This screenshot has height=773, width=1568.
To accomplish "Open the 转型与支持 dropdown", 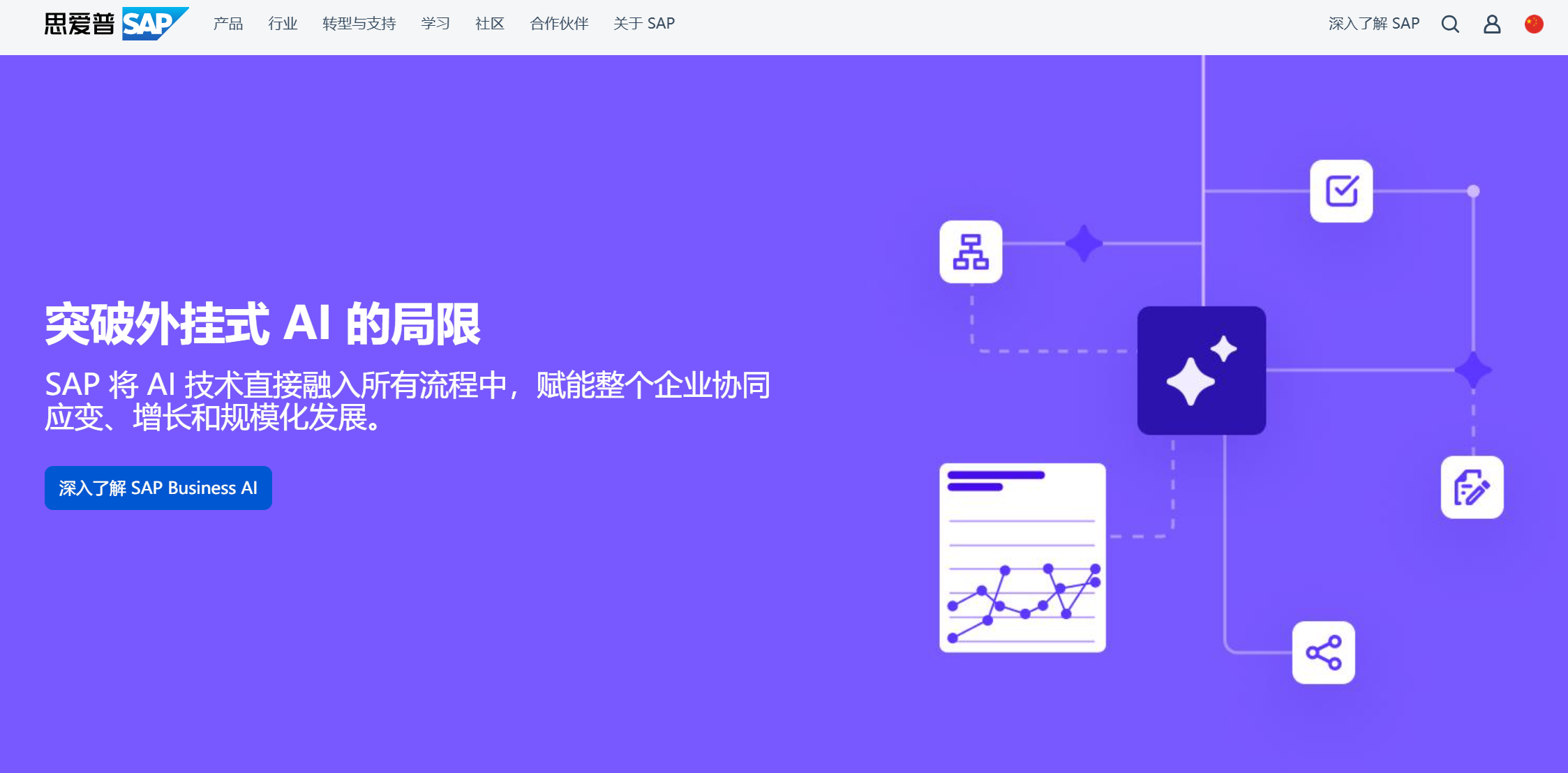I will tap(359, 23).
